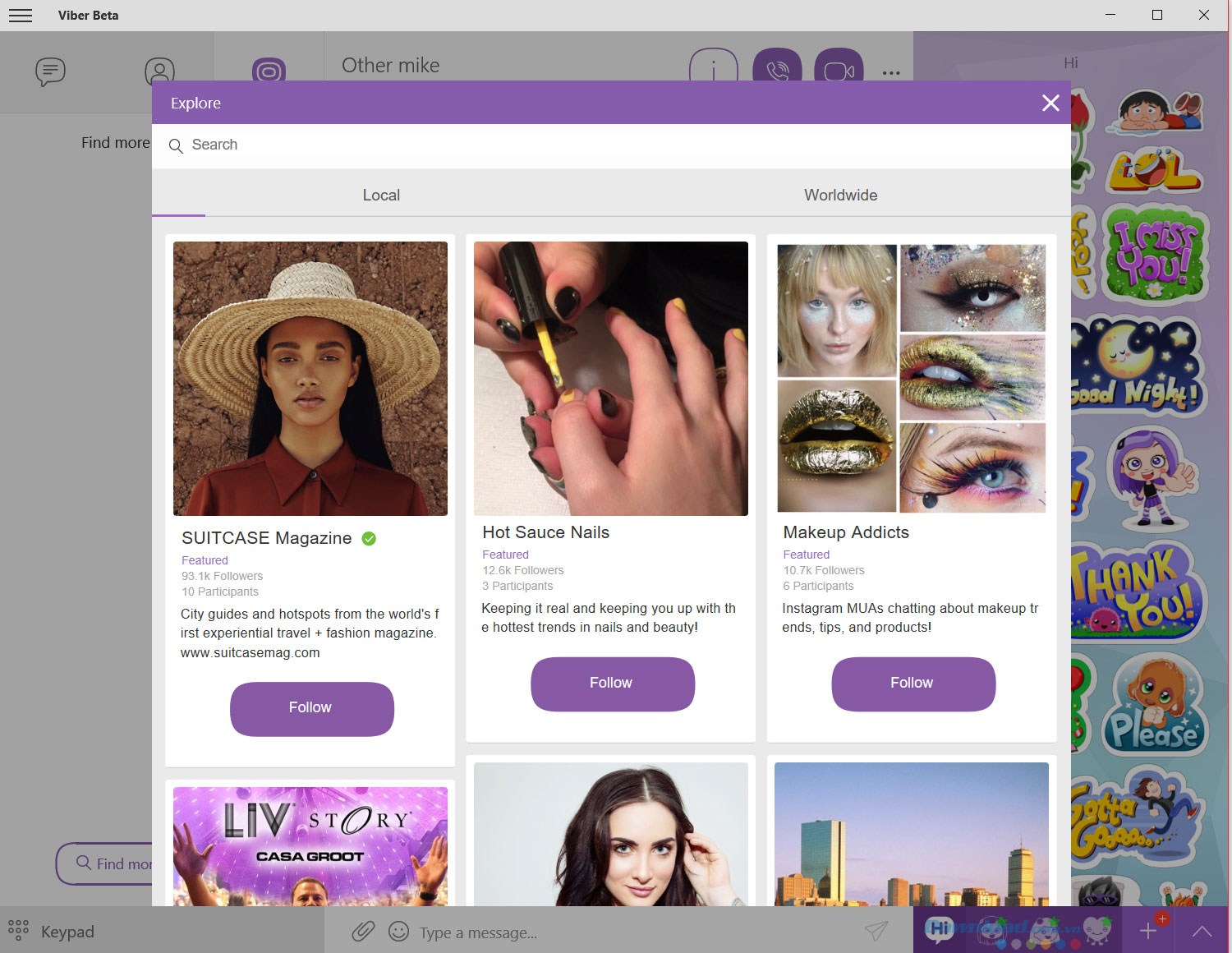The height and width of the screenshot is (953, 1232).
Task: Open the SUITCASE Magazine cover photo
Action: tap(310, 379)
